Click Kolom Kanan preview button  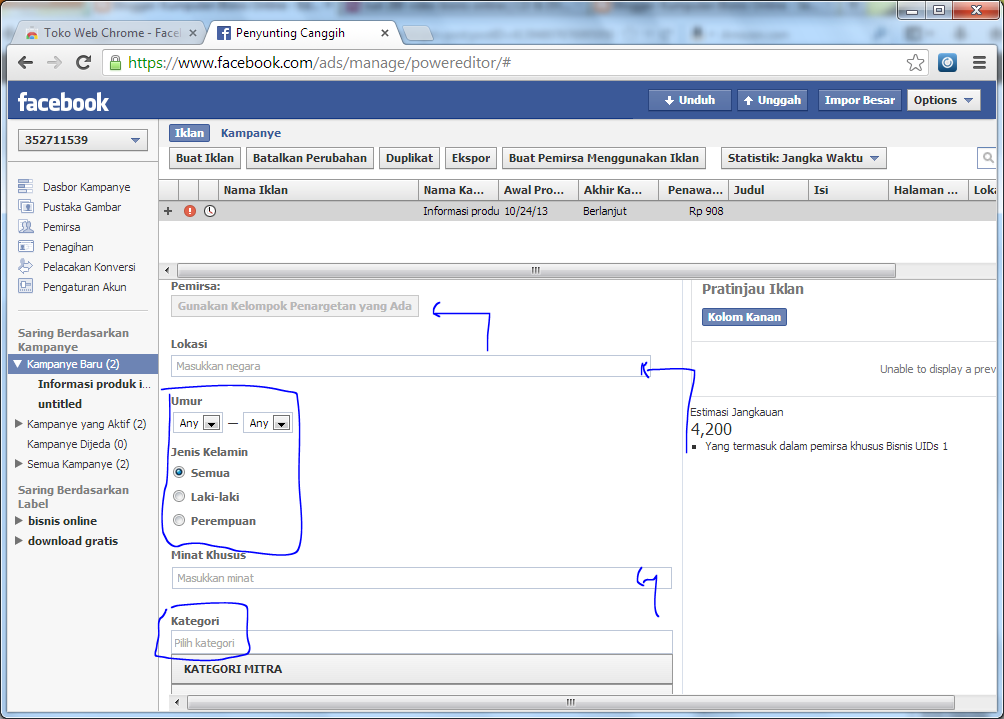(x=744, y=317)
